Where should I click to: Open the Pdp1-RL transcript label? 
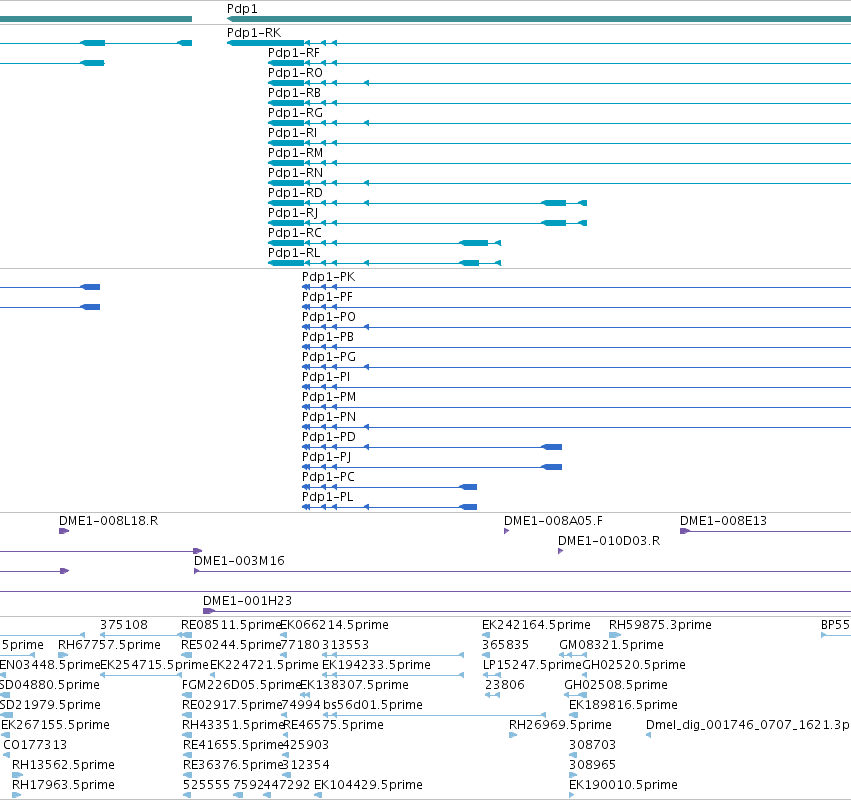pos(294,253)
